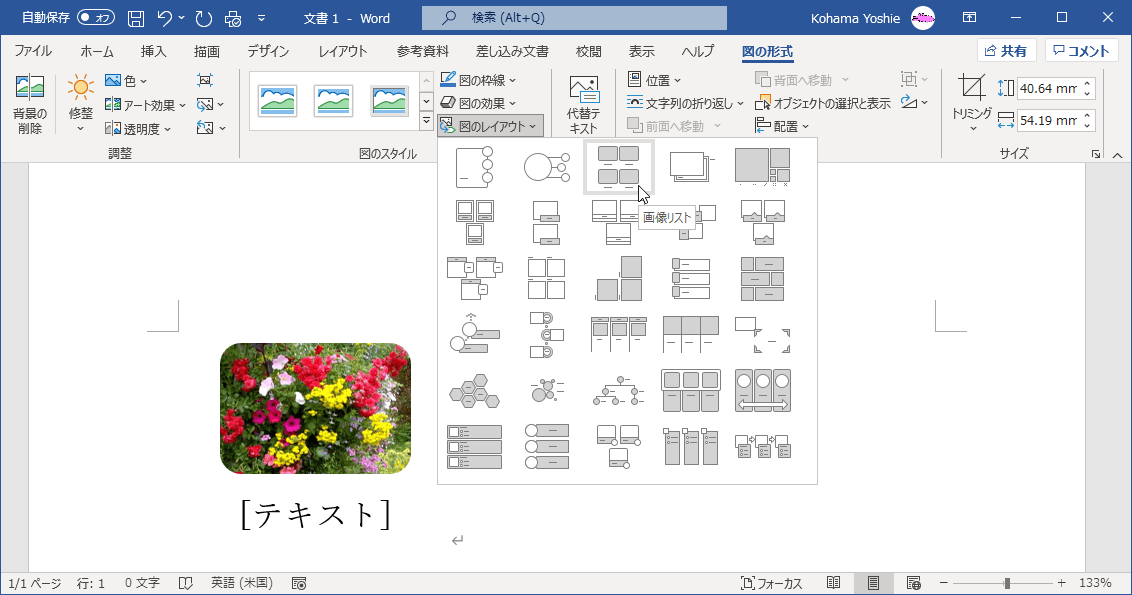Select the circles with bars vertical list layout

[547, 447]
